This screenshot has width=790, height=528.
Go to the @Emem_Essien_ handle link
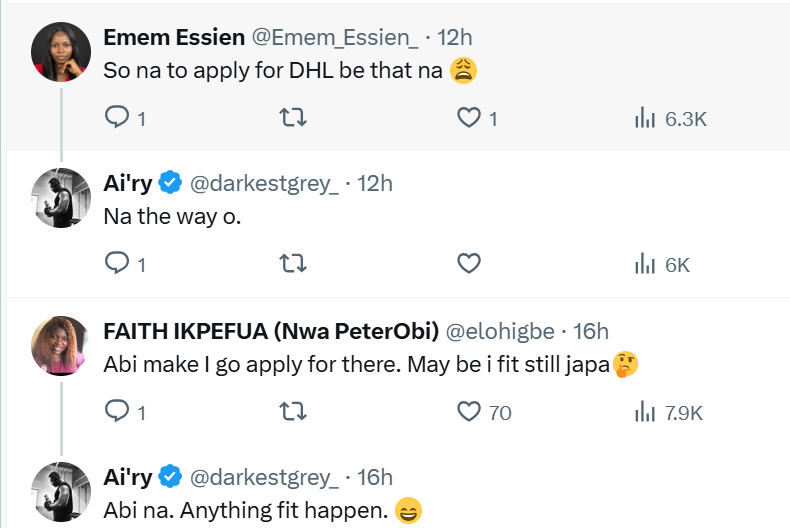pos(335,38)
